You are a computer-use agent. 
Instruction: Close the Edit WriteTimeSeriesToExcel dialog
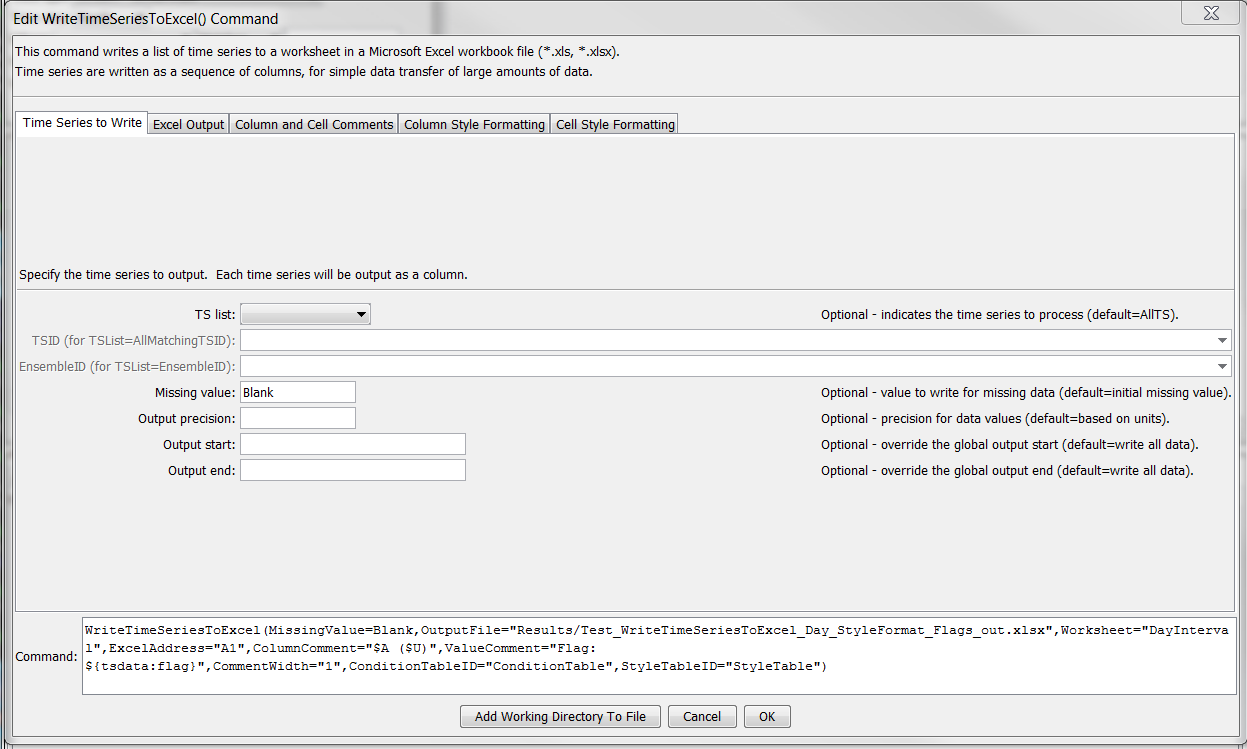coord(1210,13)
